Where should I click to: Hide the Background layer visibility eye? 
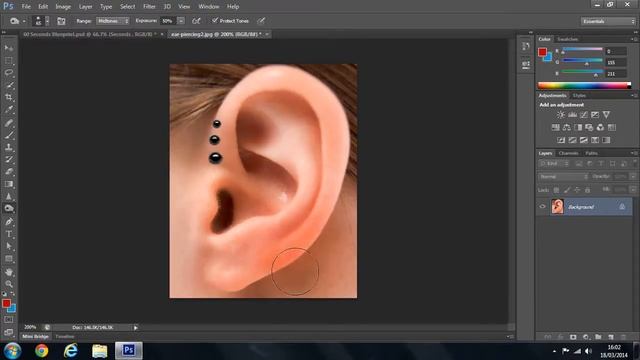pyautogui.click(x=542, y=207)
